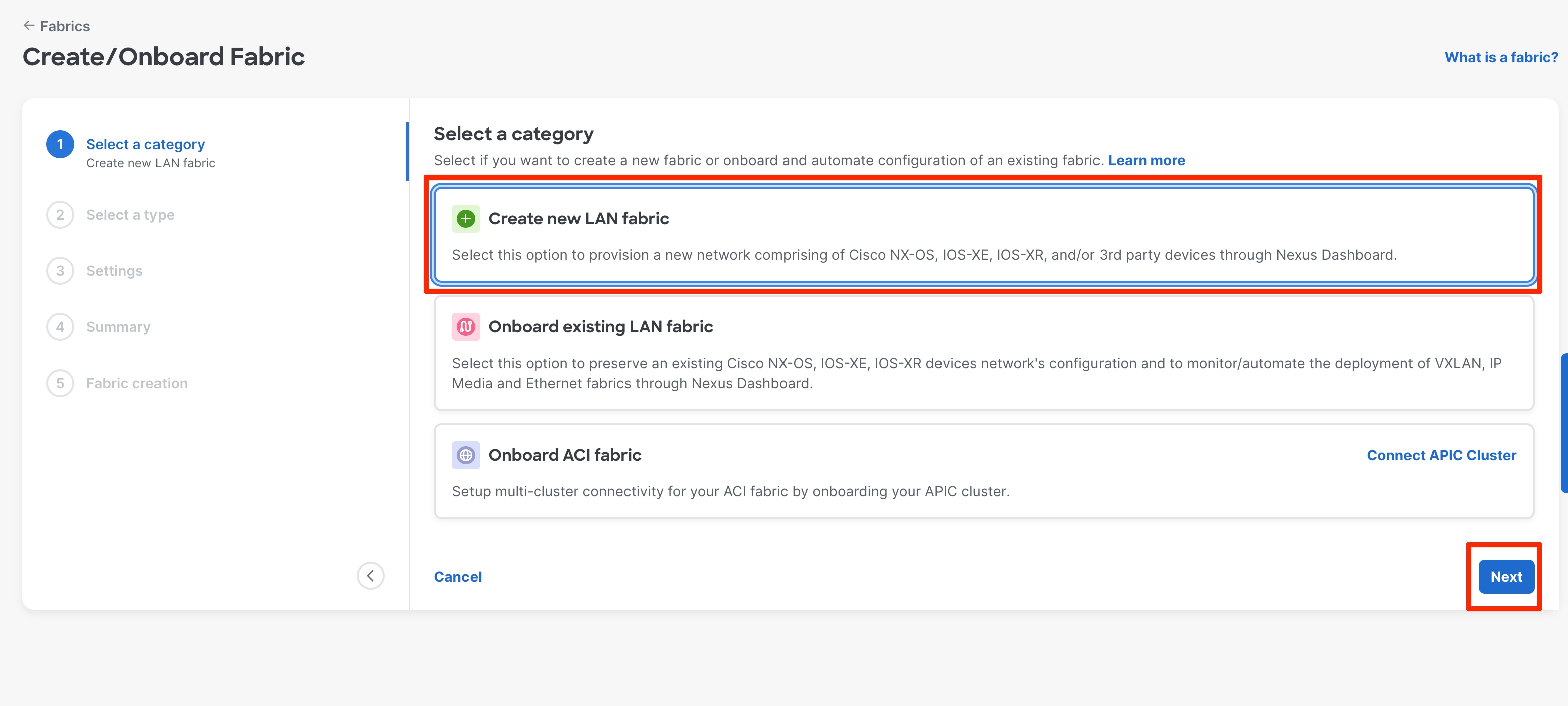Collapse the wizard steps sidebar
Screen dimensions: 1568x706
[x=370, y=575]
